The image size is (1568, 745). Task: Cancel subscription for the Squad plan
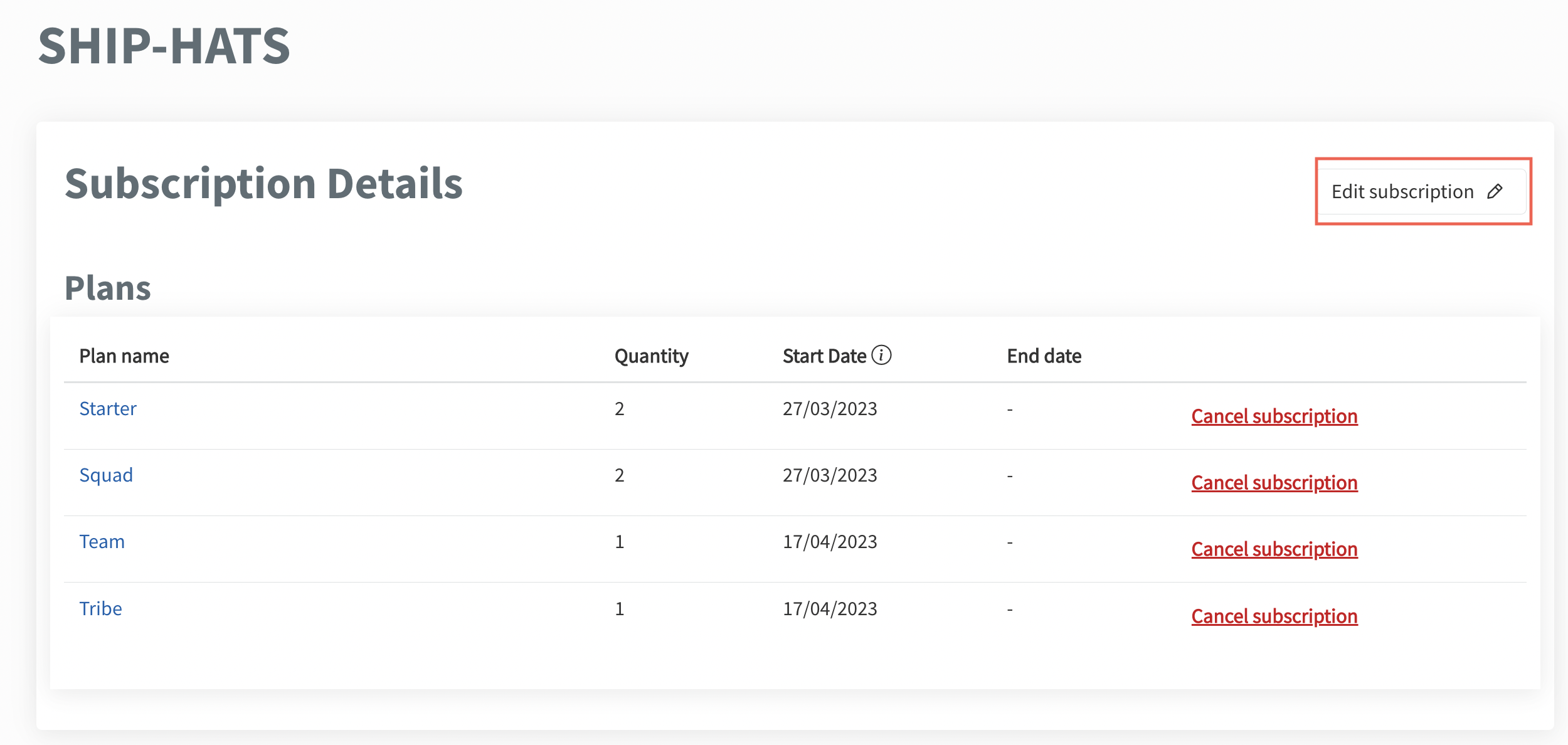click(1274, 483)
